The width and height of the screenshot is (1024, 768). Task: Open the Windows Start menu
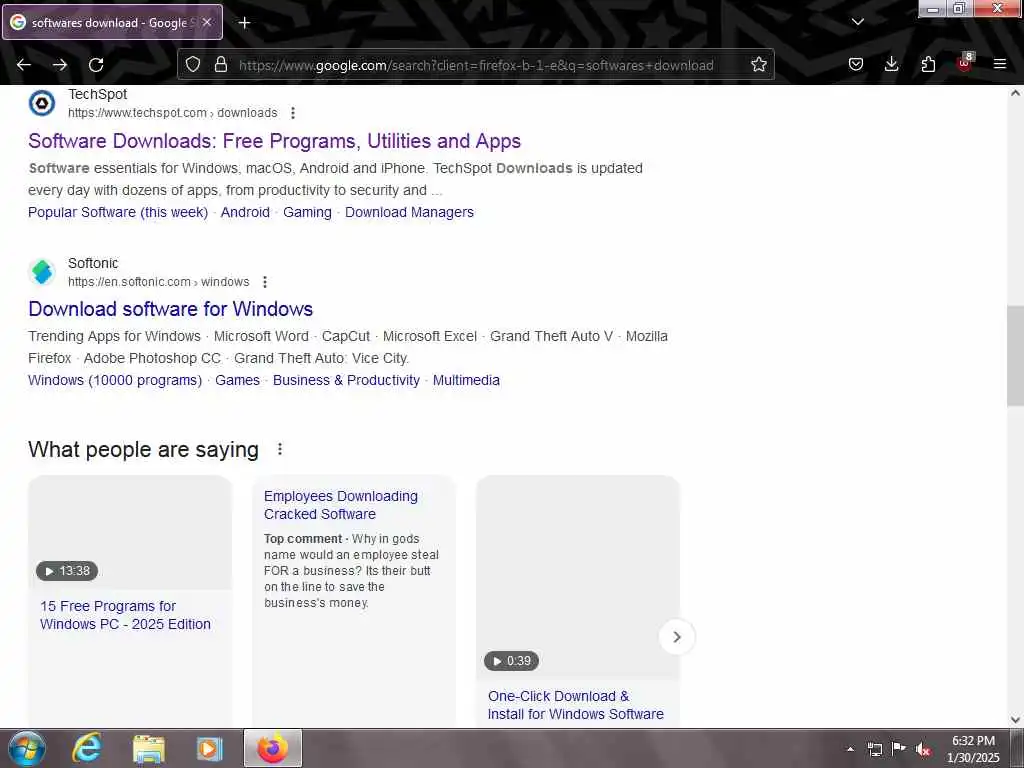coord(27,748)
